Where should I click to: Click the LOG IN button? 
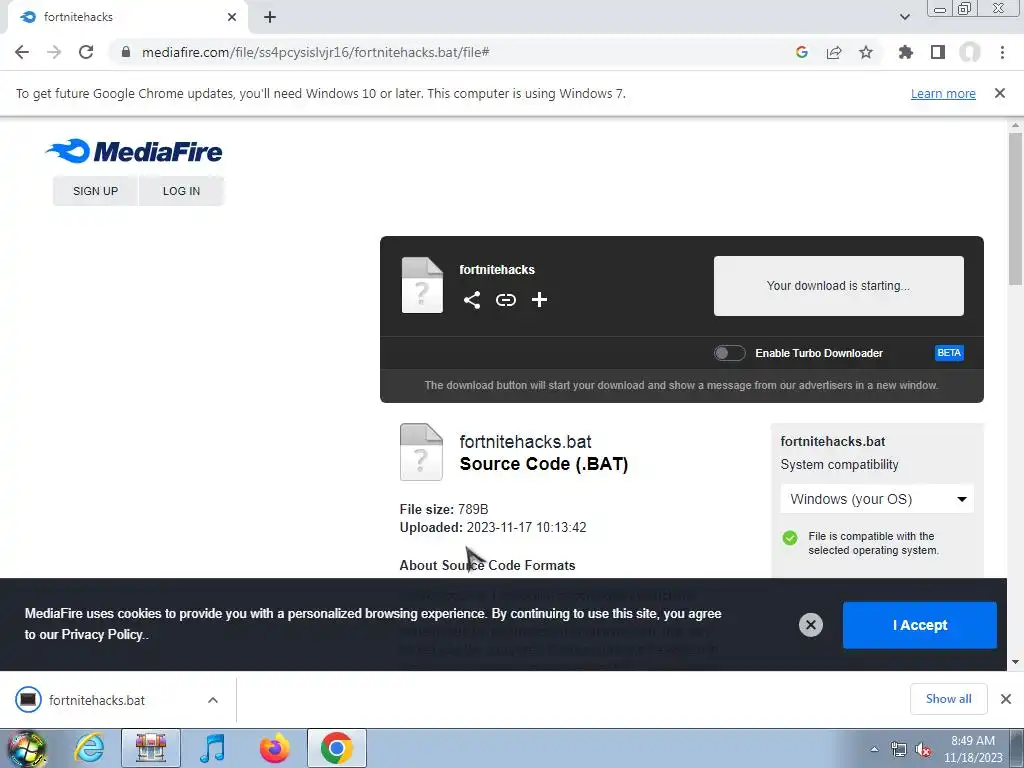tap(181, 191)
